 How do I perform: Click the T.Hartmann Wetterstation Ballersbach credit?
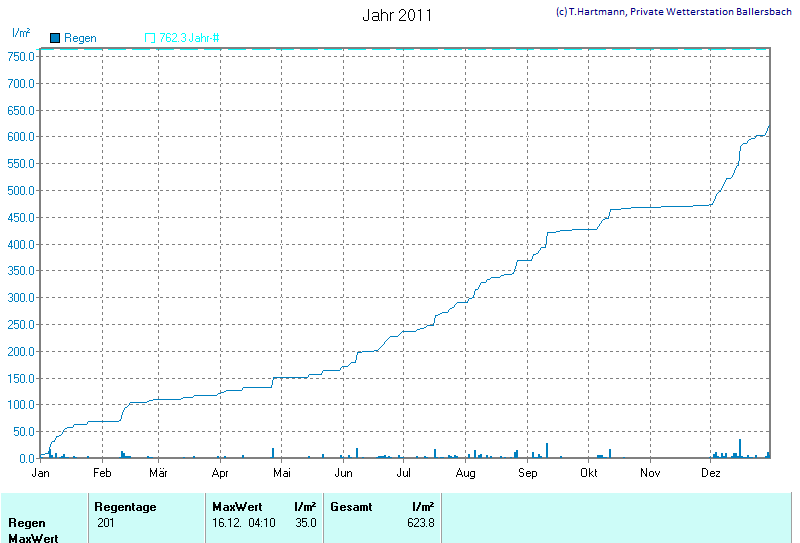pos(673,12)
